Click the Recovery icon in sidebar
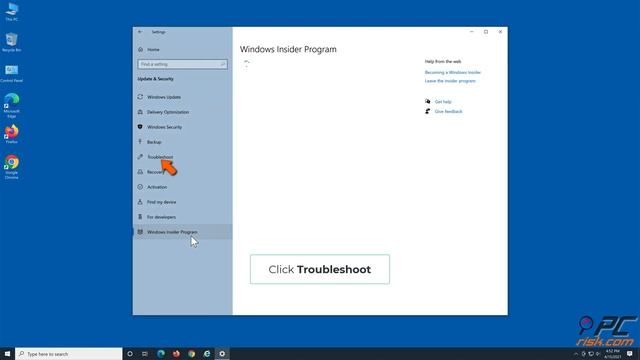This screenshot has height=360, width=640. [x=140, y=172]
